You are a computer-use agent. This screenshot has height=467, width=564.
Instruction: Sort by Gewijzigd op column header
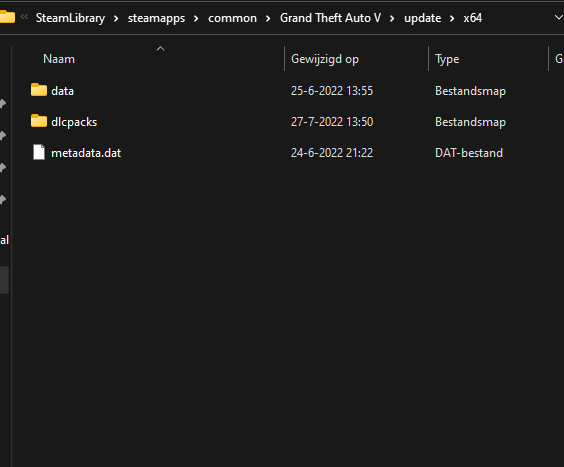click(x=325, y=59)
